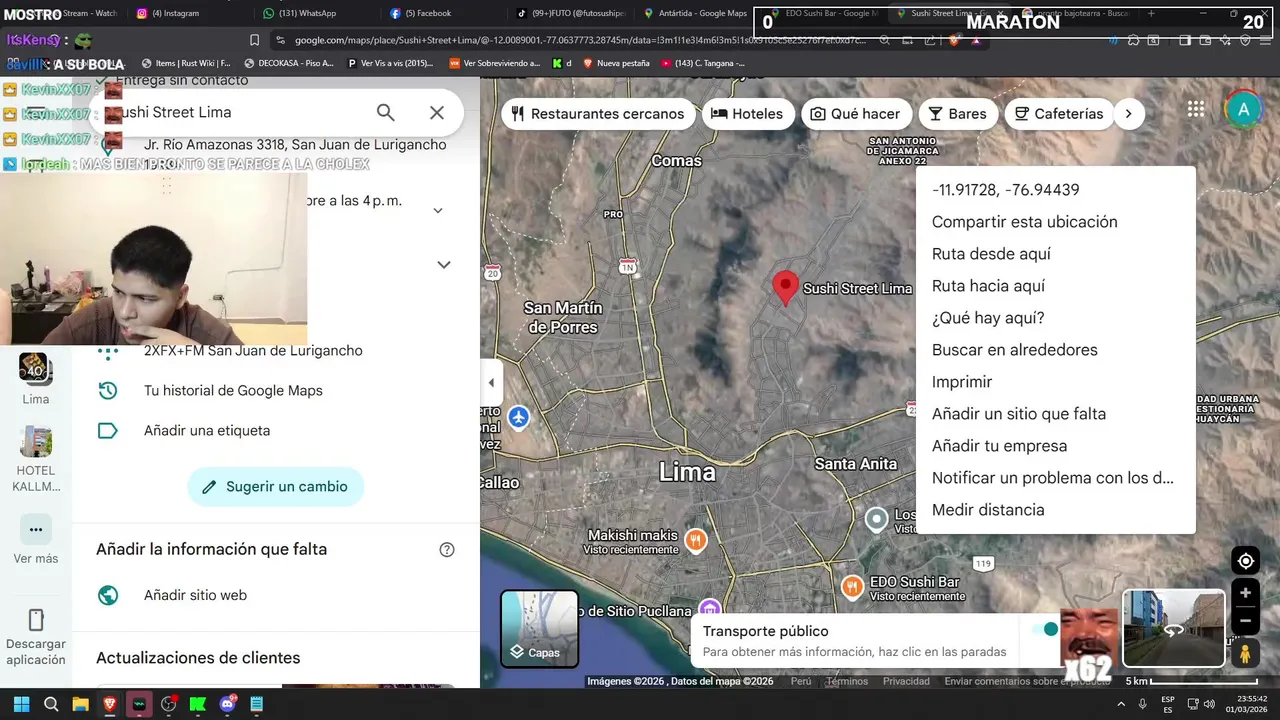
Task: Select the Cafeterías chip
Action: (x=1059, y=114)
